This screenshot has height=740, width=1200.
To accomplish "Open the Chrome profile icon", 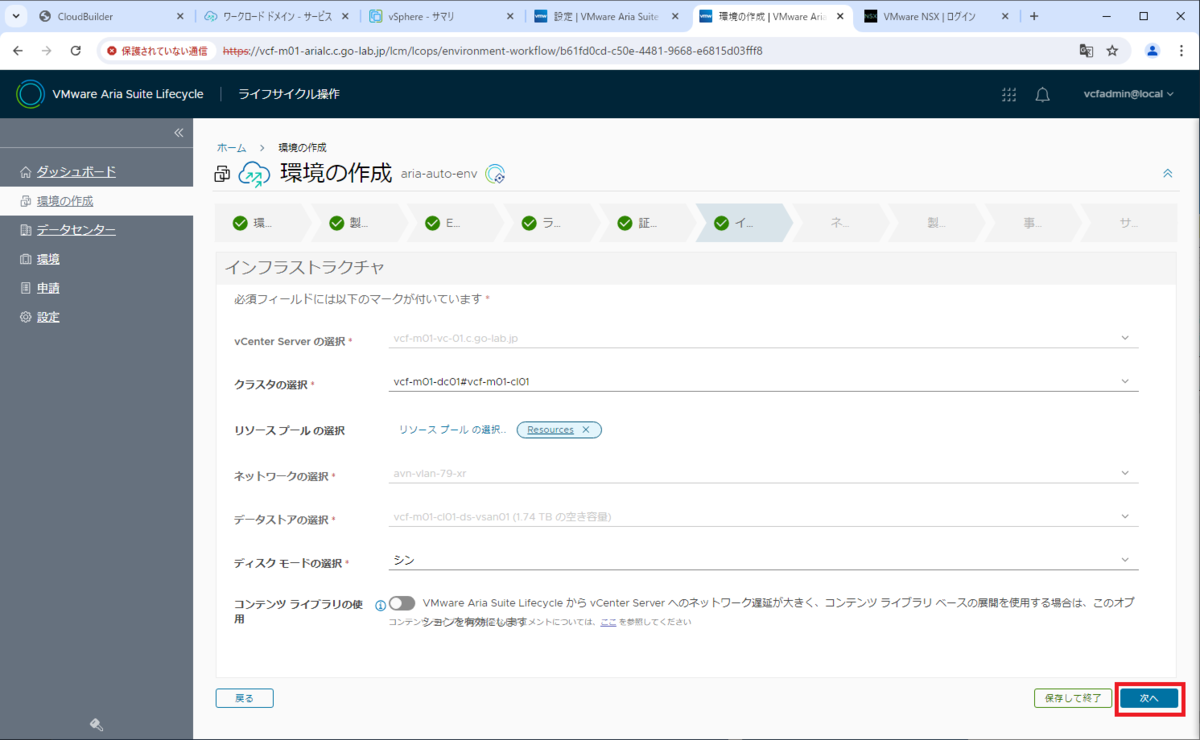I will tap(1152, 50).
